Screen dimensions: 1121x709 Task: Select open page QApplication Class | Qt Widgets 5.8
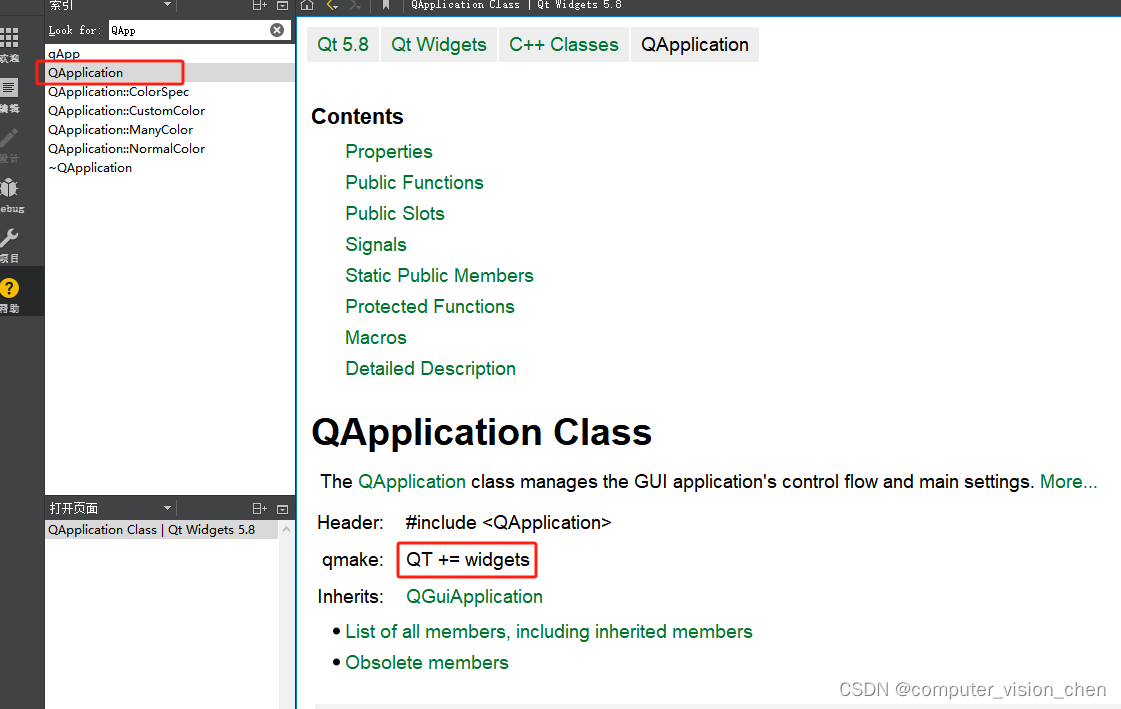pos(162,530)
